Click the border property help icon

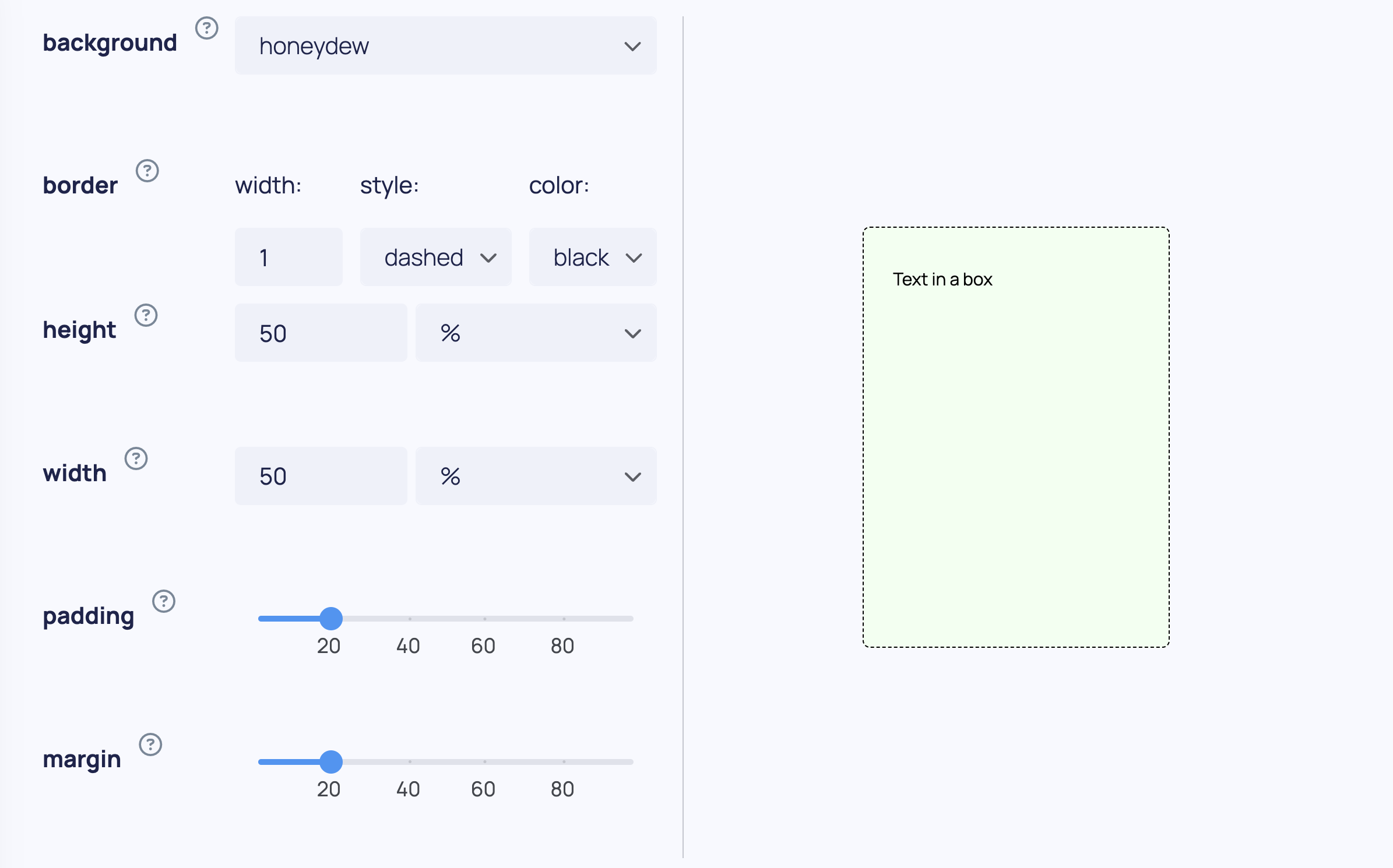[x=147, y=171]
